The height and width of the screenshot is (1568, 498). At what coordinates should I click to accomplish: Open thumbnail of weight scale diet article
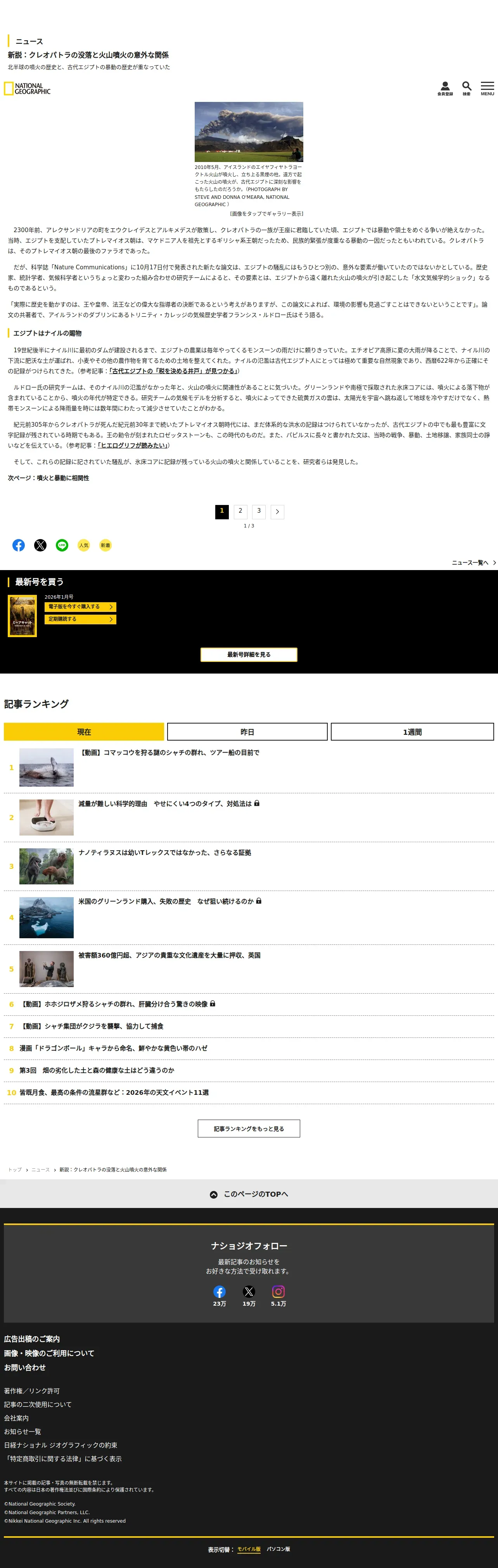coord(46,817)
